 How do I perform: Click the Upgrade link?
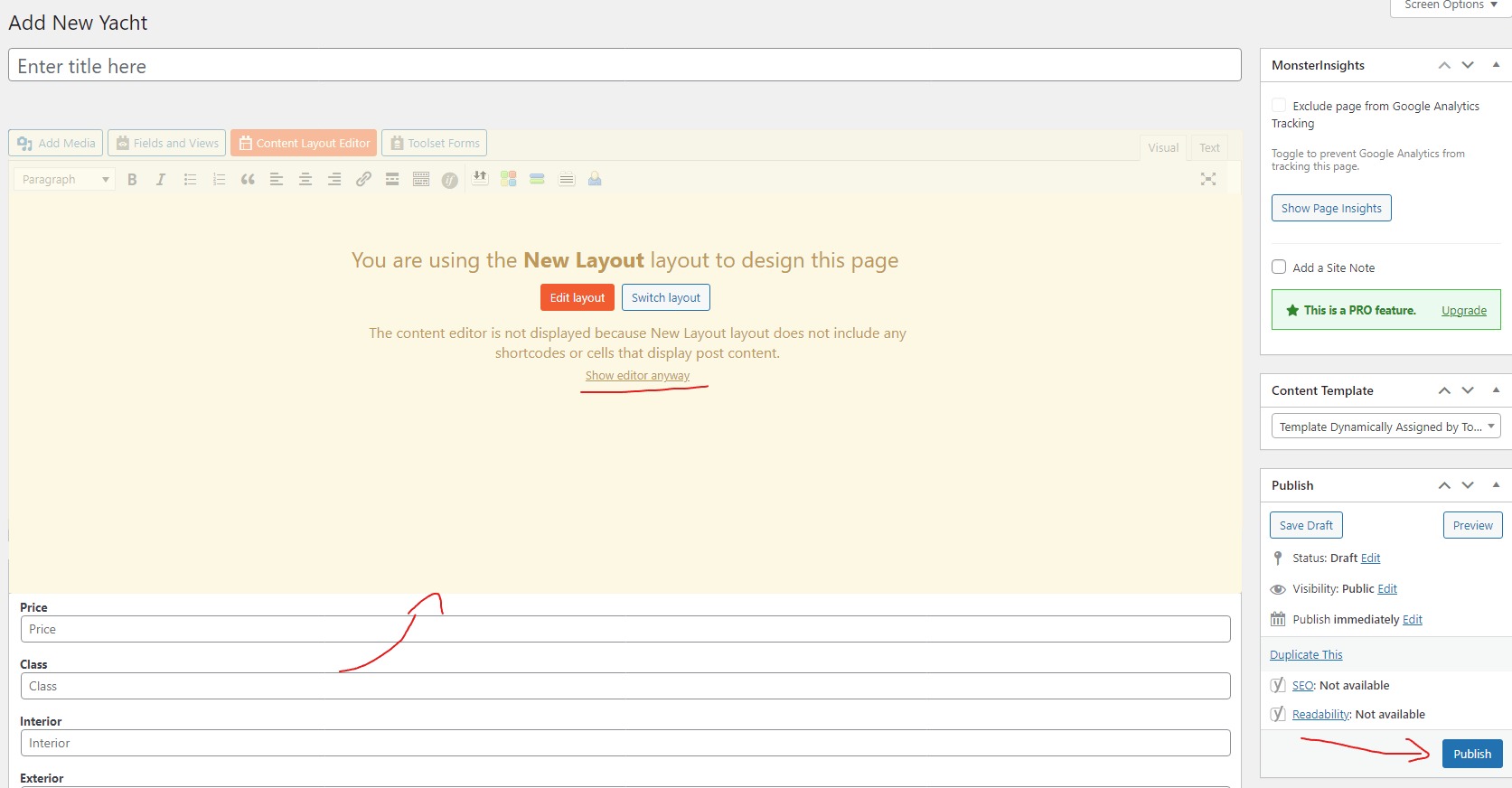tap(1464, 310)
